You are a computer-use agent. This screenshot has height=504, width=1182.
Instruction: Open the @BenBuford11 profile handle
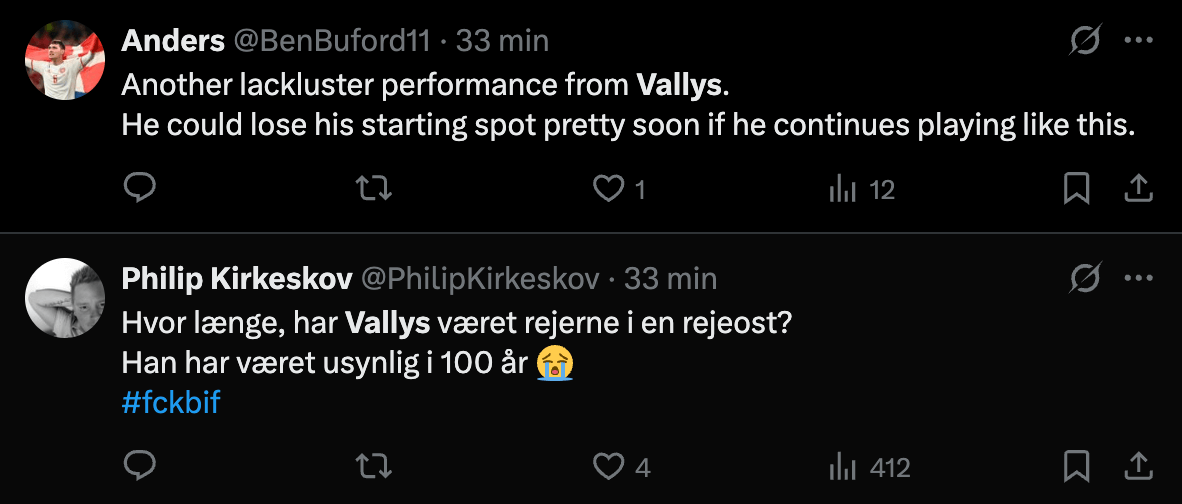pos(333,41)
